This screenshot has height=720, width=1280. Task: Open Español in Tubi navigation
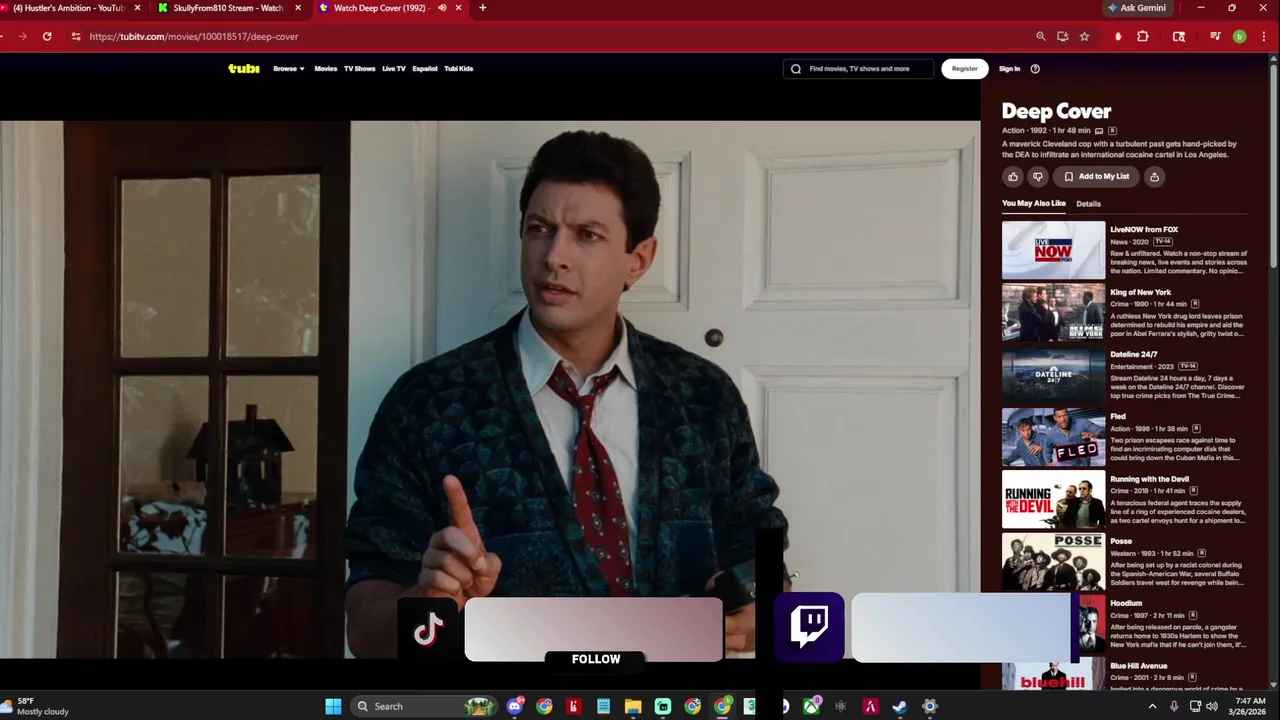(425, 69)
